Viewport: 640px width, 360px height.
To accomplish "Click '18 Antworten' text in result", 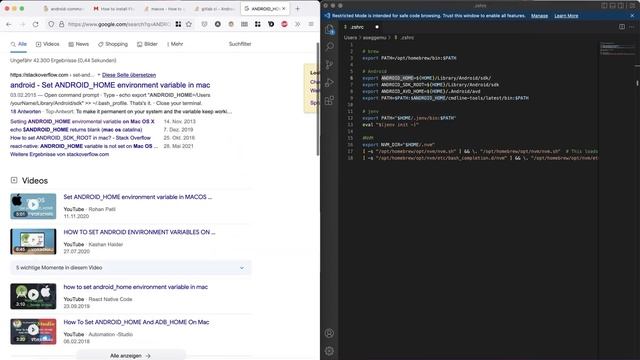I will 25,111.
